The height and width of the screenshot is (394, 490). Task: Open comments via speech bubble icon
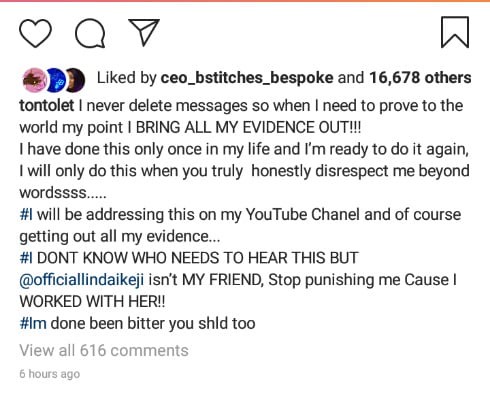90,33
